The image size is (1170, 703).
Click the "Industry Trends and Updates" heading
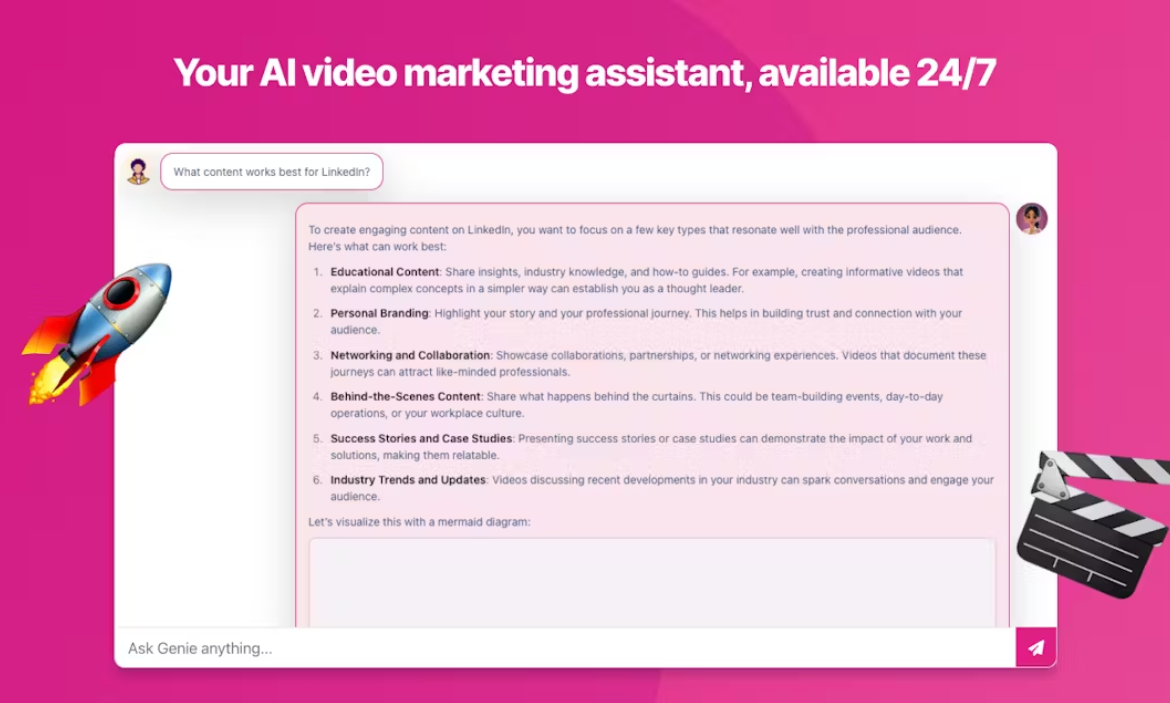[408, 480]
